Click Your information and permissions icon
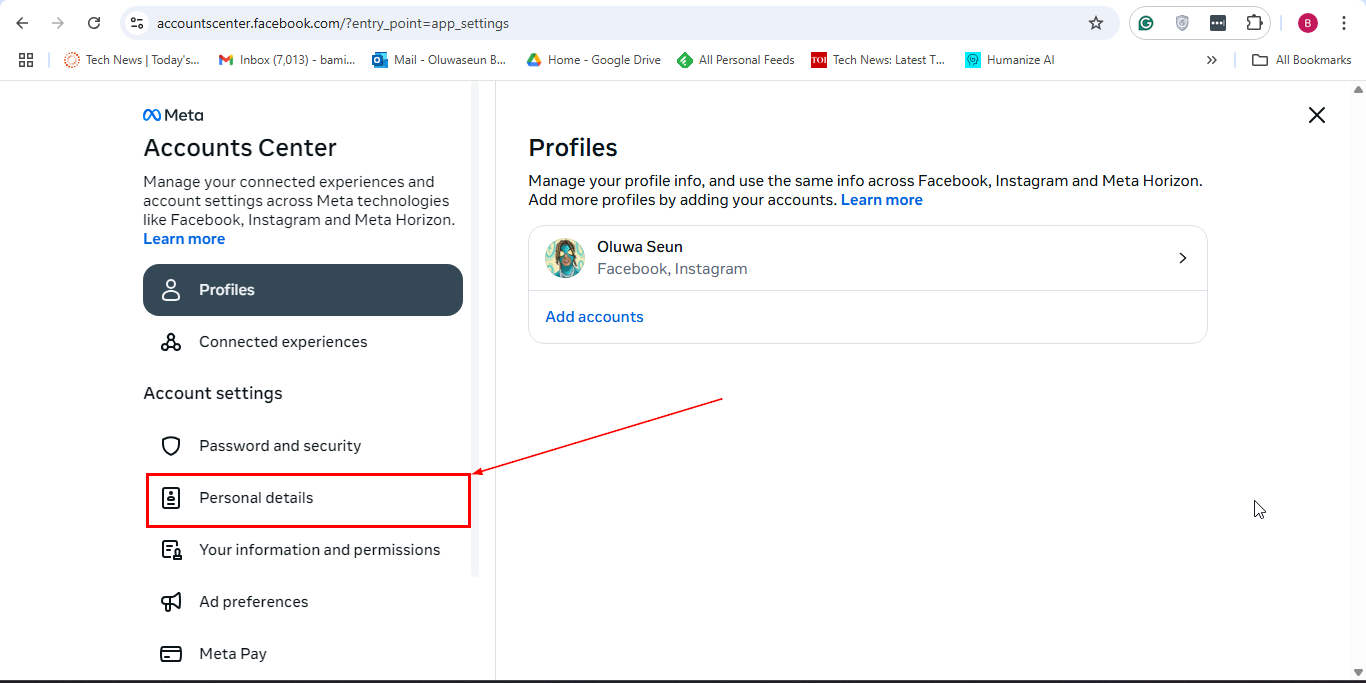This screenshot has width=1366, height=683. 171,550
